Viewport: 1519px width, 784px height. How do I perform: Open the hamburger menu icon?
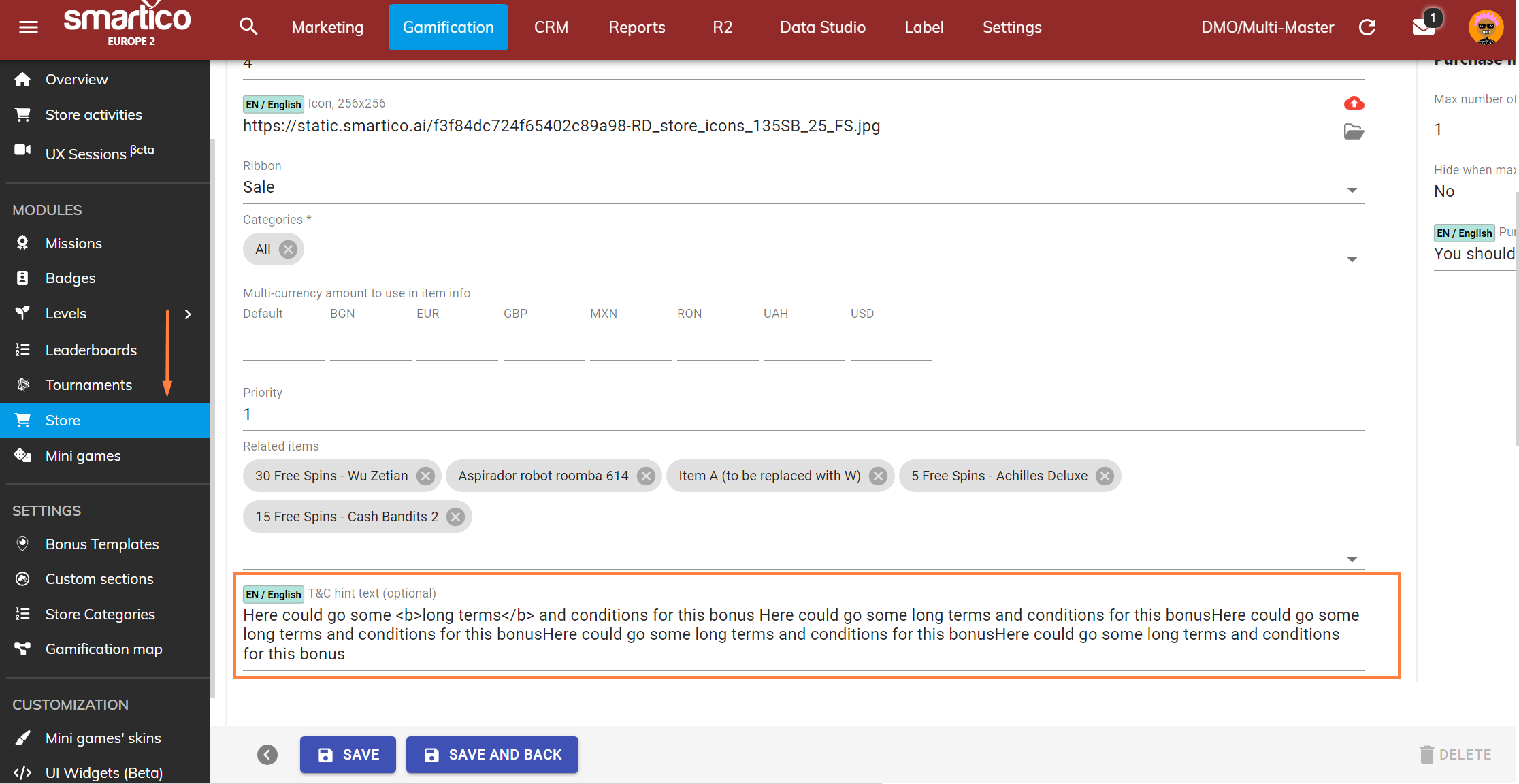[x=29, y=27]
